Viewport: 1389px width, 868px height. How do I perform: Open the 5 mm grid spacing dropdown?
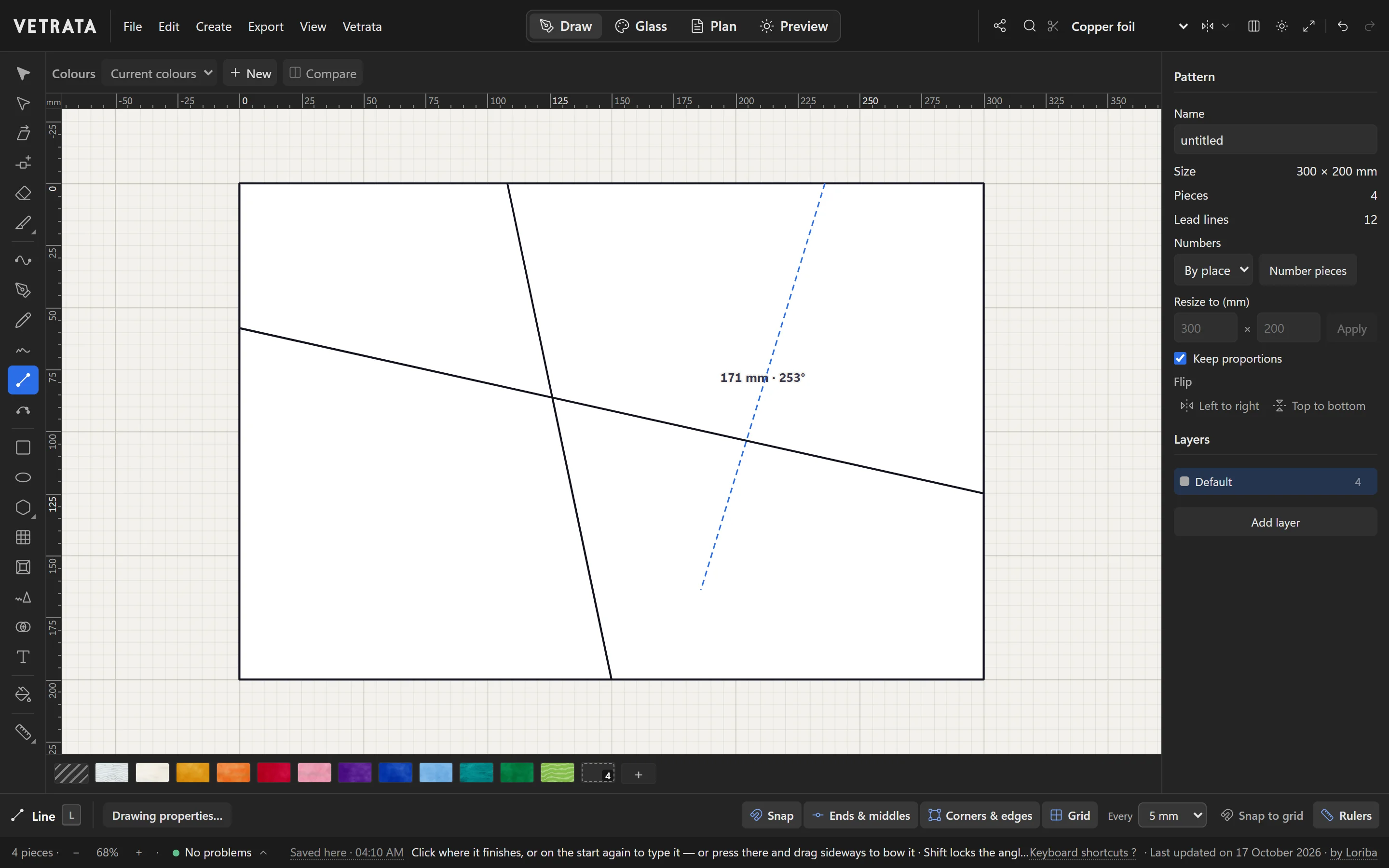tap(1172, 815)
